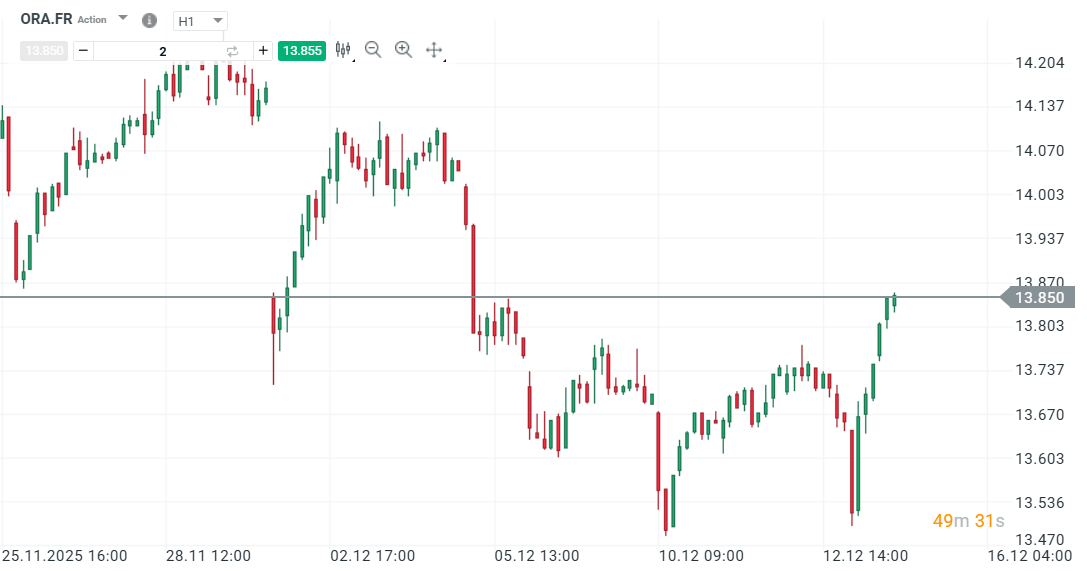Zoom in the chart
The image size is (1087, 571).
[403, 50]
